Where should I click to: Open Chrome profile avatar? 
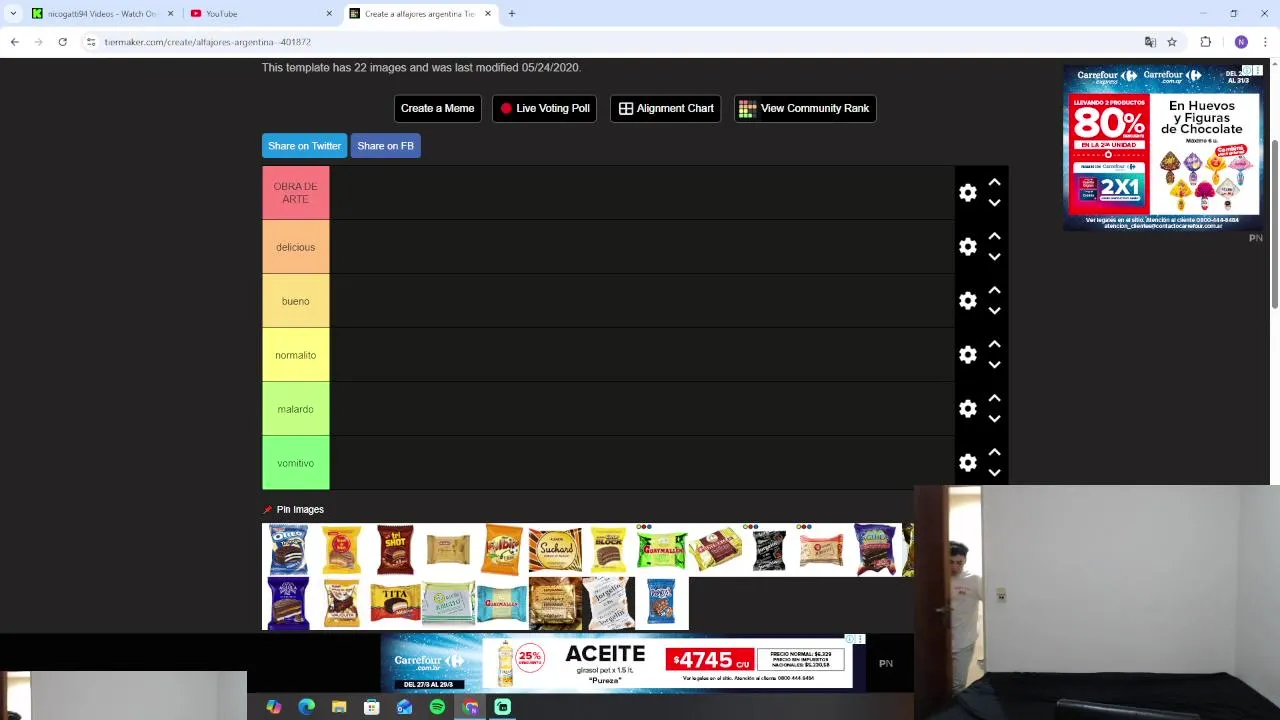tap(1241, 42)
